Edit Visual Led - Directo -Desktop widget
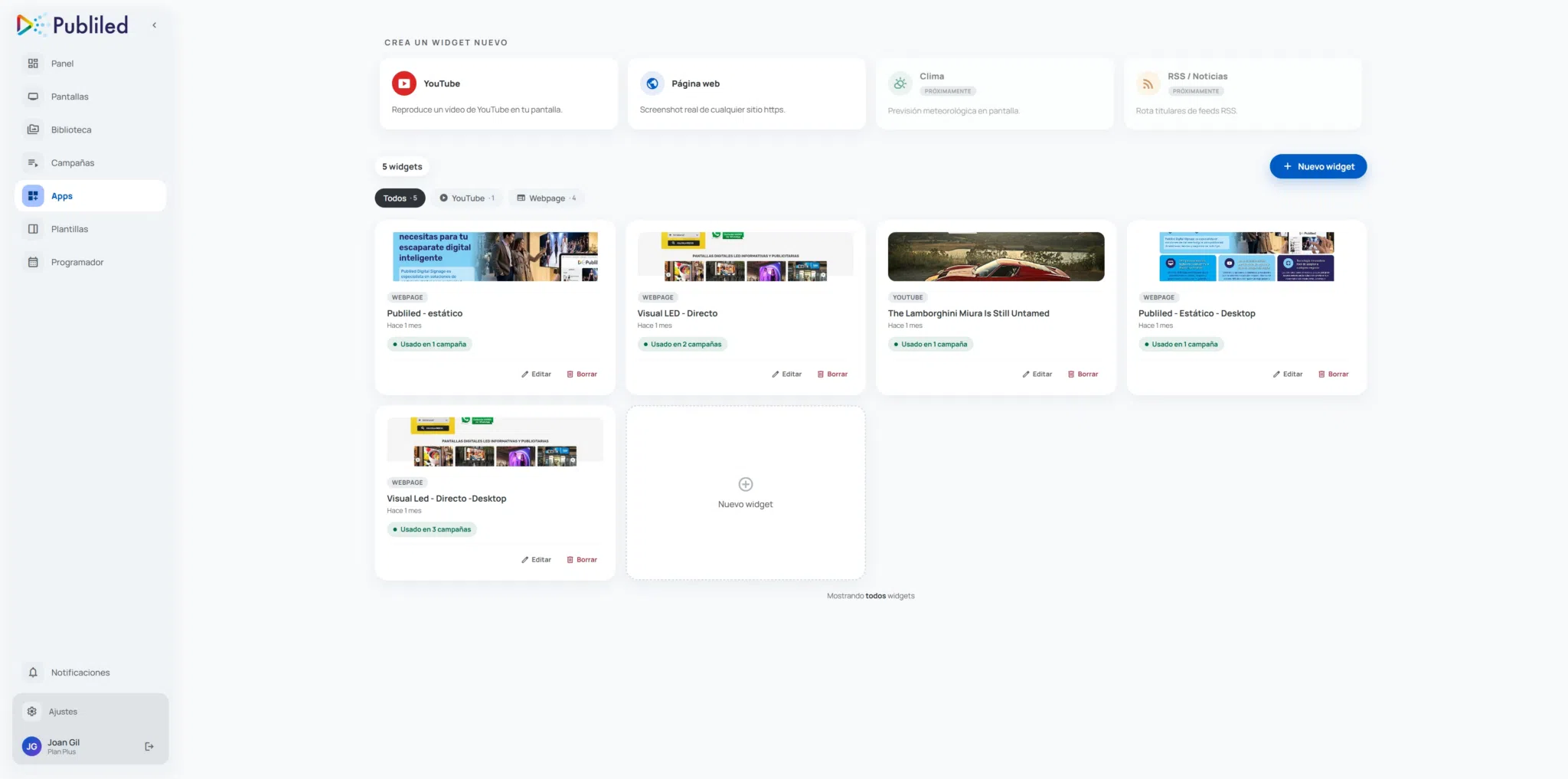The image size is (1568, 779). [x=537, y=560]
